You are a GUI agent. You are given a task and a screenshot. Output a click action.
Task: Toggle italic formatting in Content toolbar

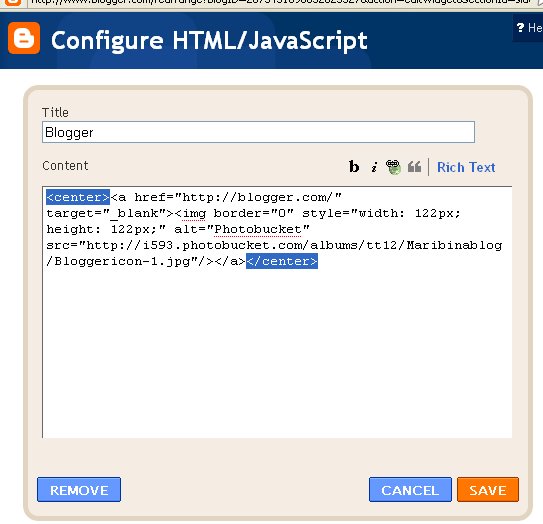374,167
